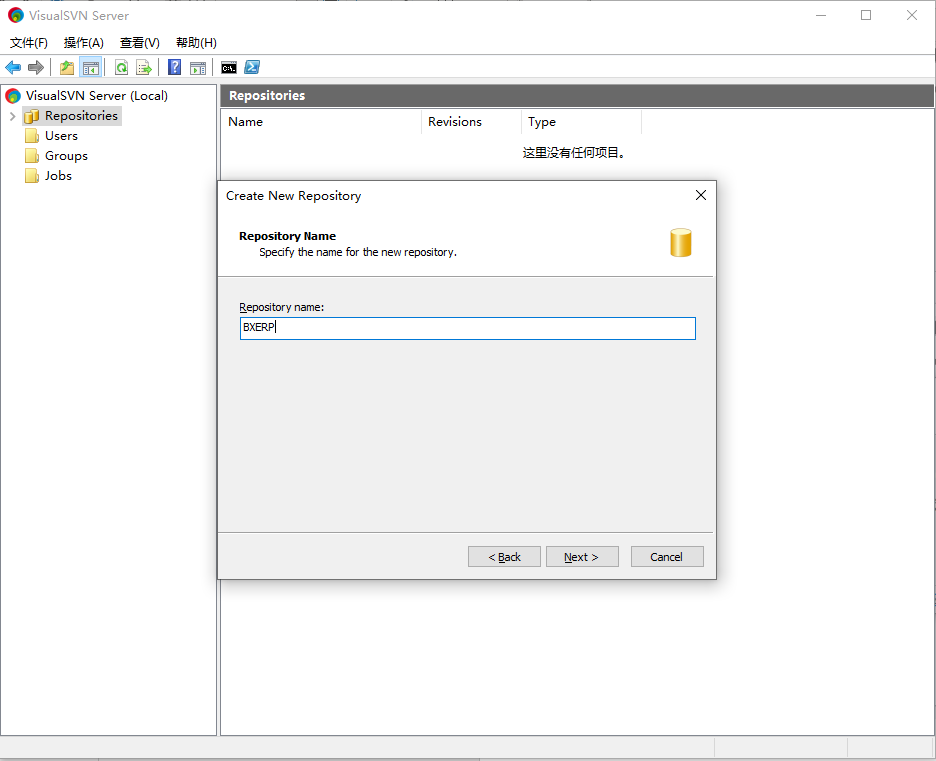Image resolution: width=936 pixels, height=761 pixels.
Task: Click the Groups folder icon
Action: pyautogui.click(x=32, y=156)
